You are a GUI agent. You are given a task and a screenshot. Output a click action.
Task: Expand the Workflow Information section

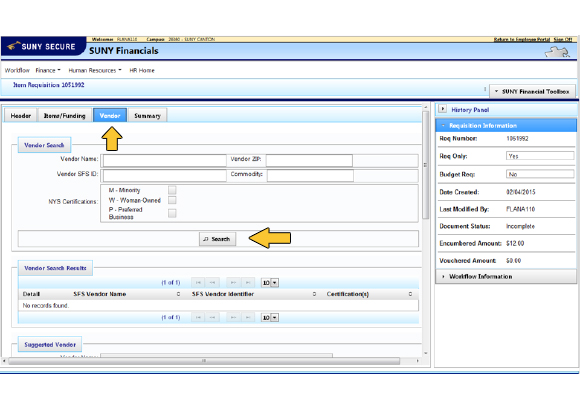[506, 276]
